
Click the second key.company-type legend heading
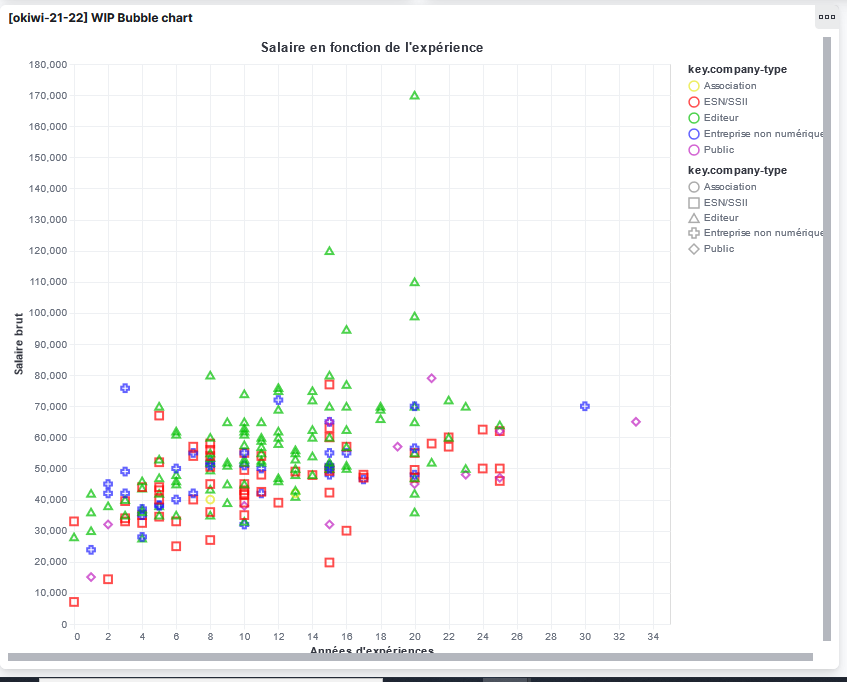coord(737,170)
